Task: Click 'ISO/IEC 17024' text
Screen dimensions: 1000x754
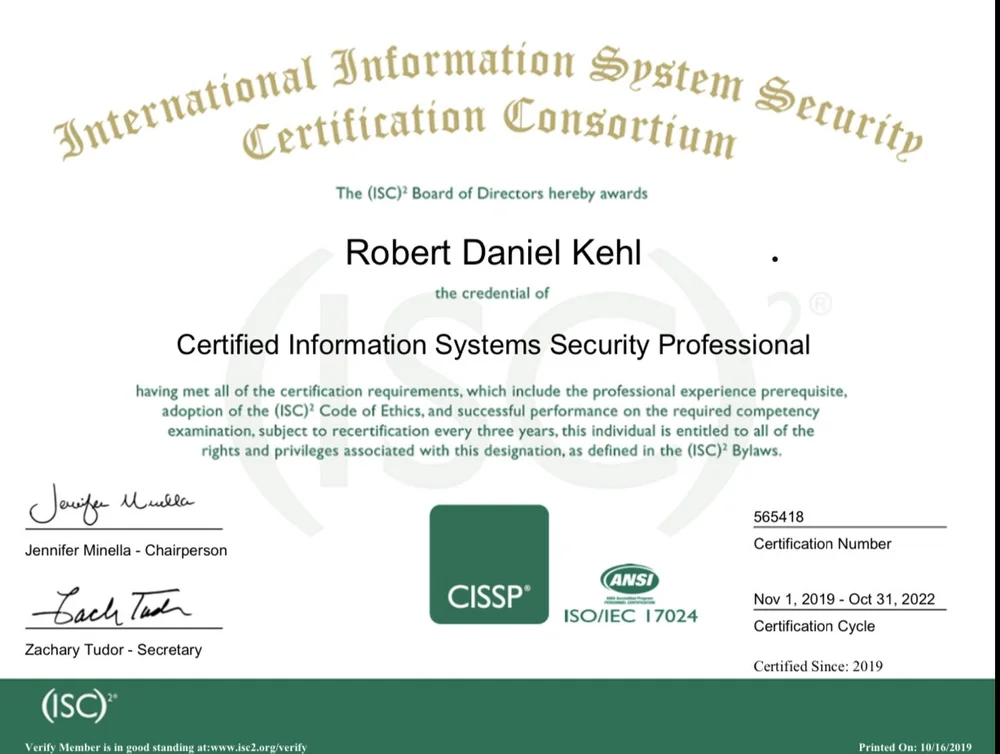Action: [x=630, y=616]
